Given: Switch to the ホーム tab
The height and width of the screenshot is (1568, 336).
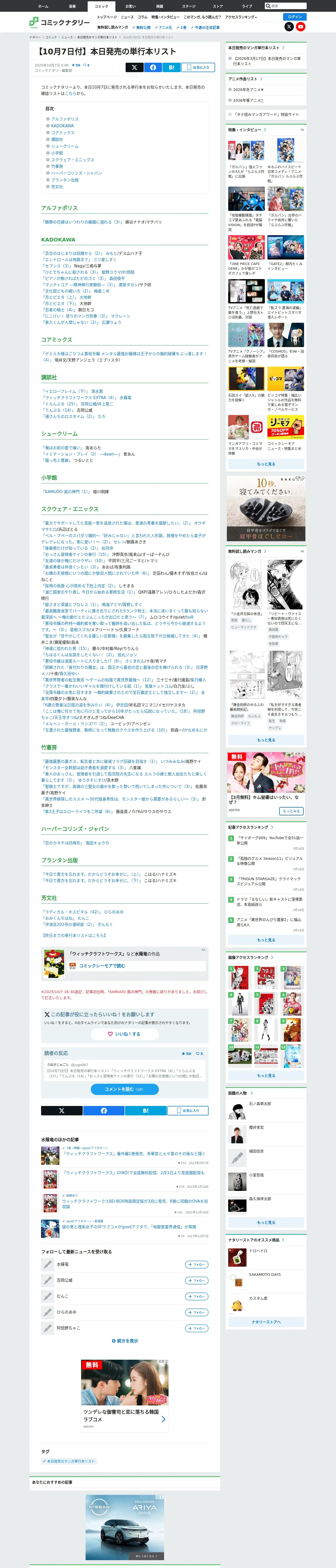Looking at the screenshot, I should click(x=43, y=5).
